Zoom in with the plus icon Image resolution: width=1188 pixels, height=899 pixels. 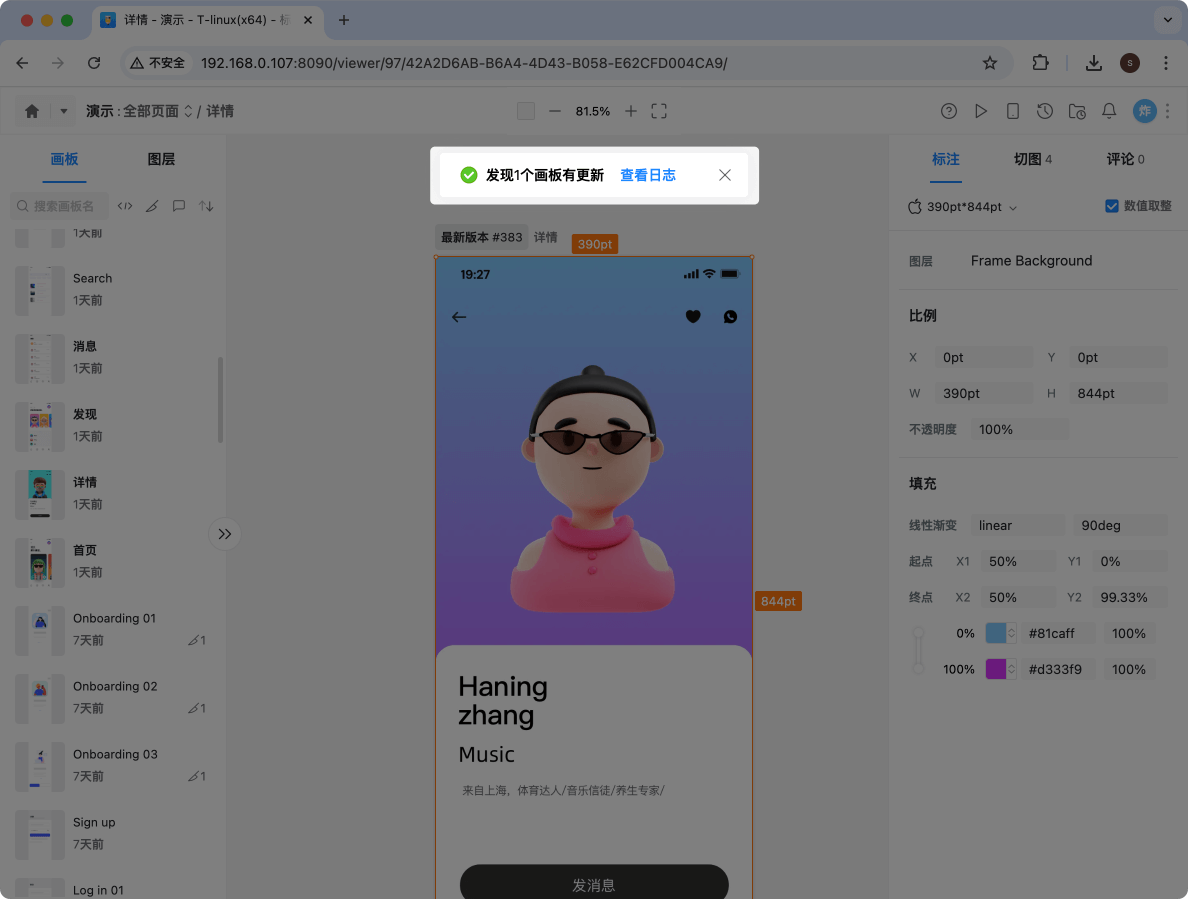[x=631, y=111]
